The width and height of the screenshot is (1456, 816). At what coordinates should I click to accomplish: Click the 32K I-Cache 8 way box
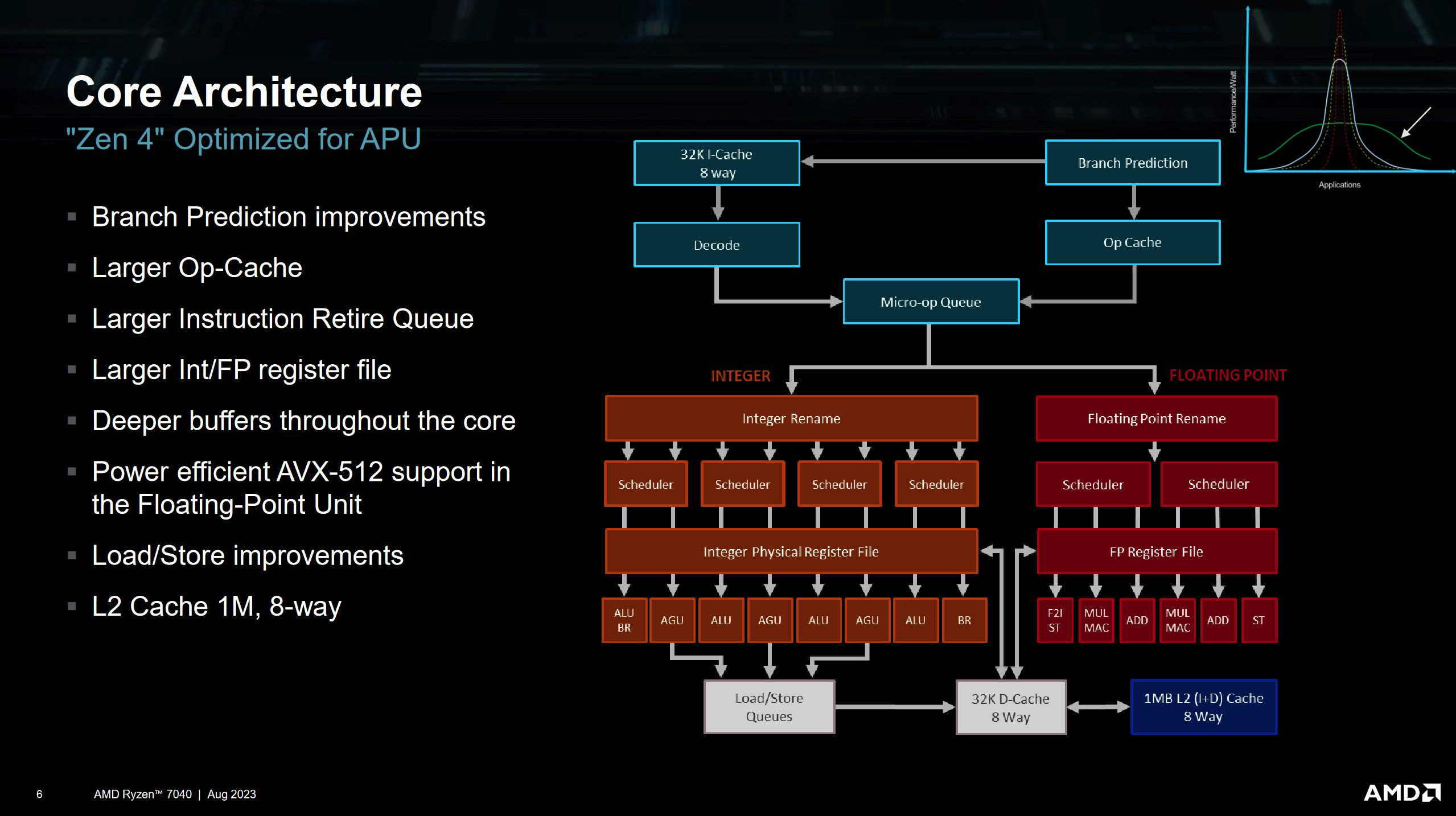(x=717, y=163)
